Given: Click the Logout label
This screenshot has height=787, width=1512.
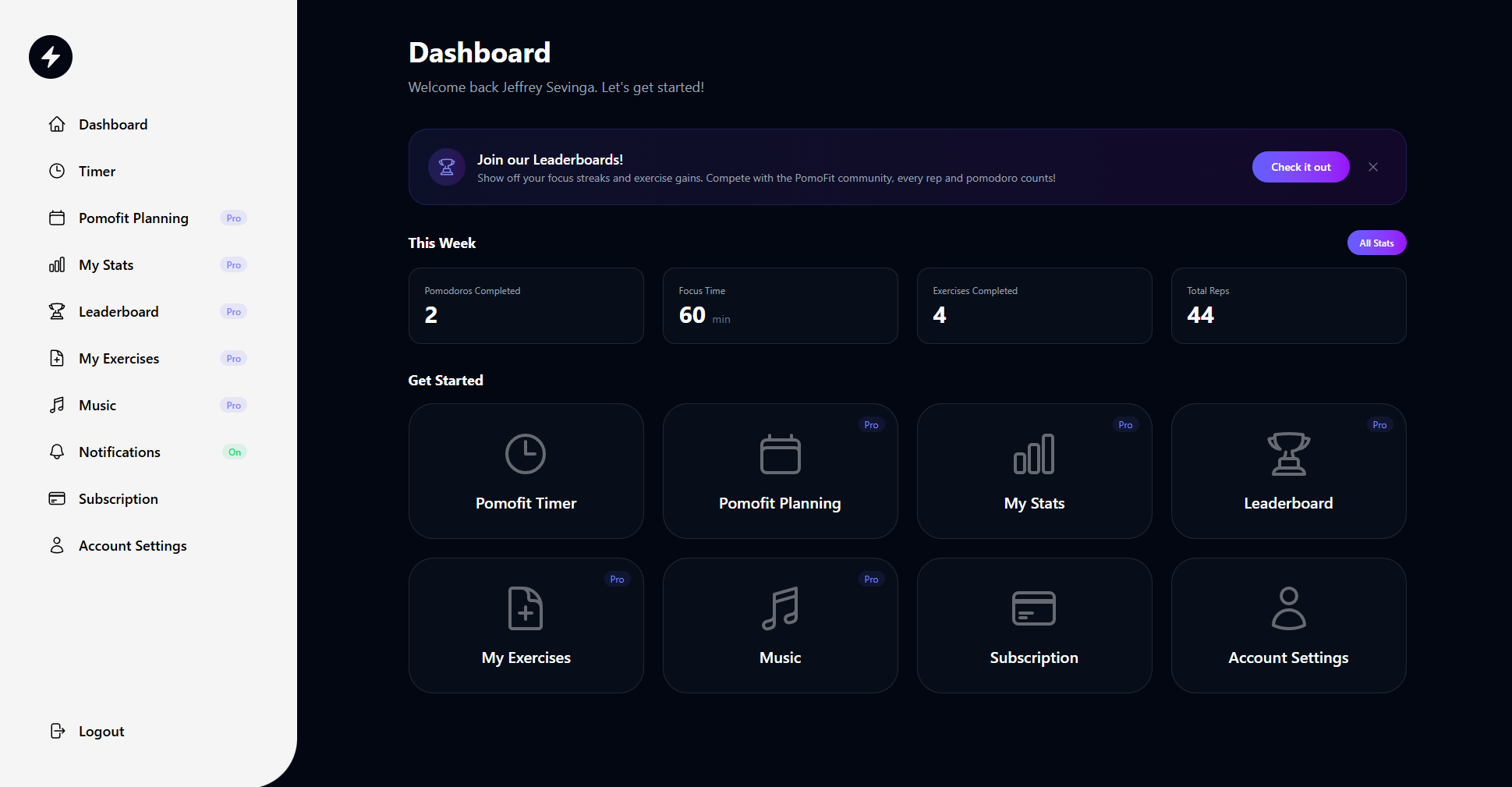Looking at the screenshot, I should pyautogui.click(x=101, y=732).
